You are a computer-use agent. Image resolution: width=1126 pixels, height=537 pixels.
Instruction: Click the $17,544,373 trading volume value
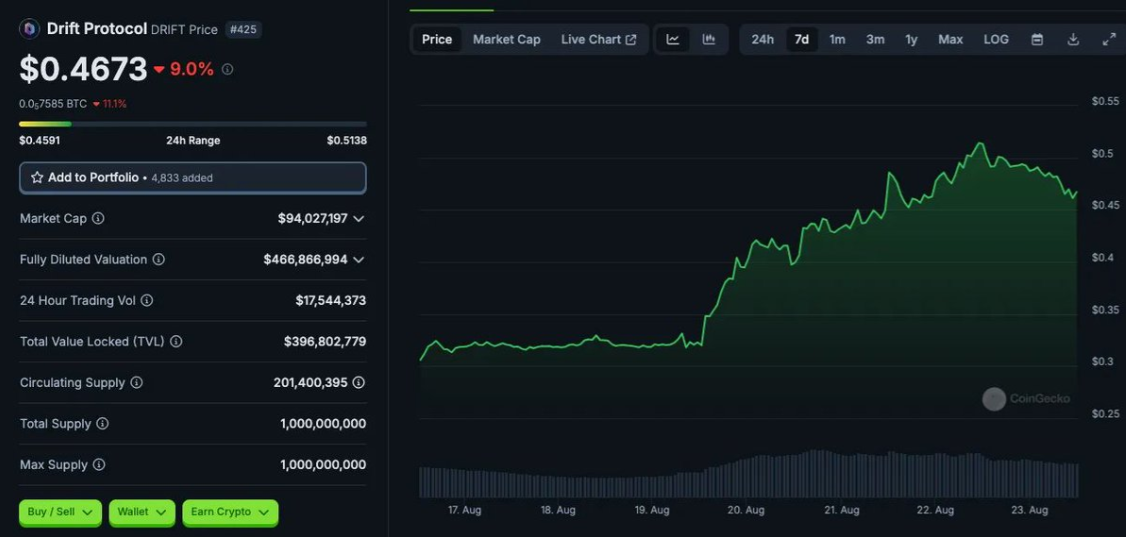coord(330,300)
